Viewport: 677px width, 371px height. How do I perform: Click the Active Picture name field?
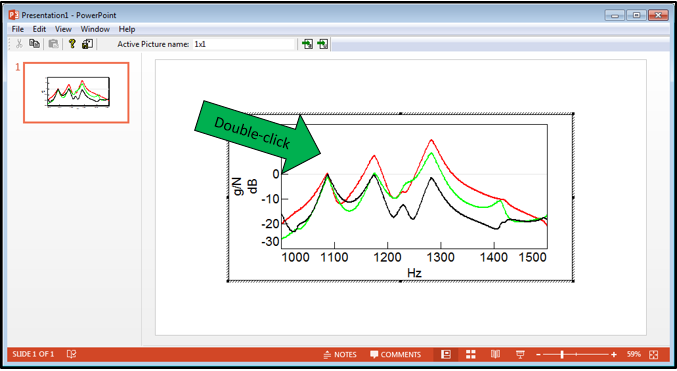tap(244, 44)
